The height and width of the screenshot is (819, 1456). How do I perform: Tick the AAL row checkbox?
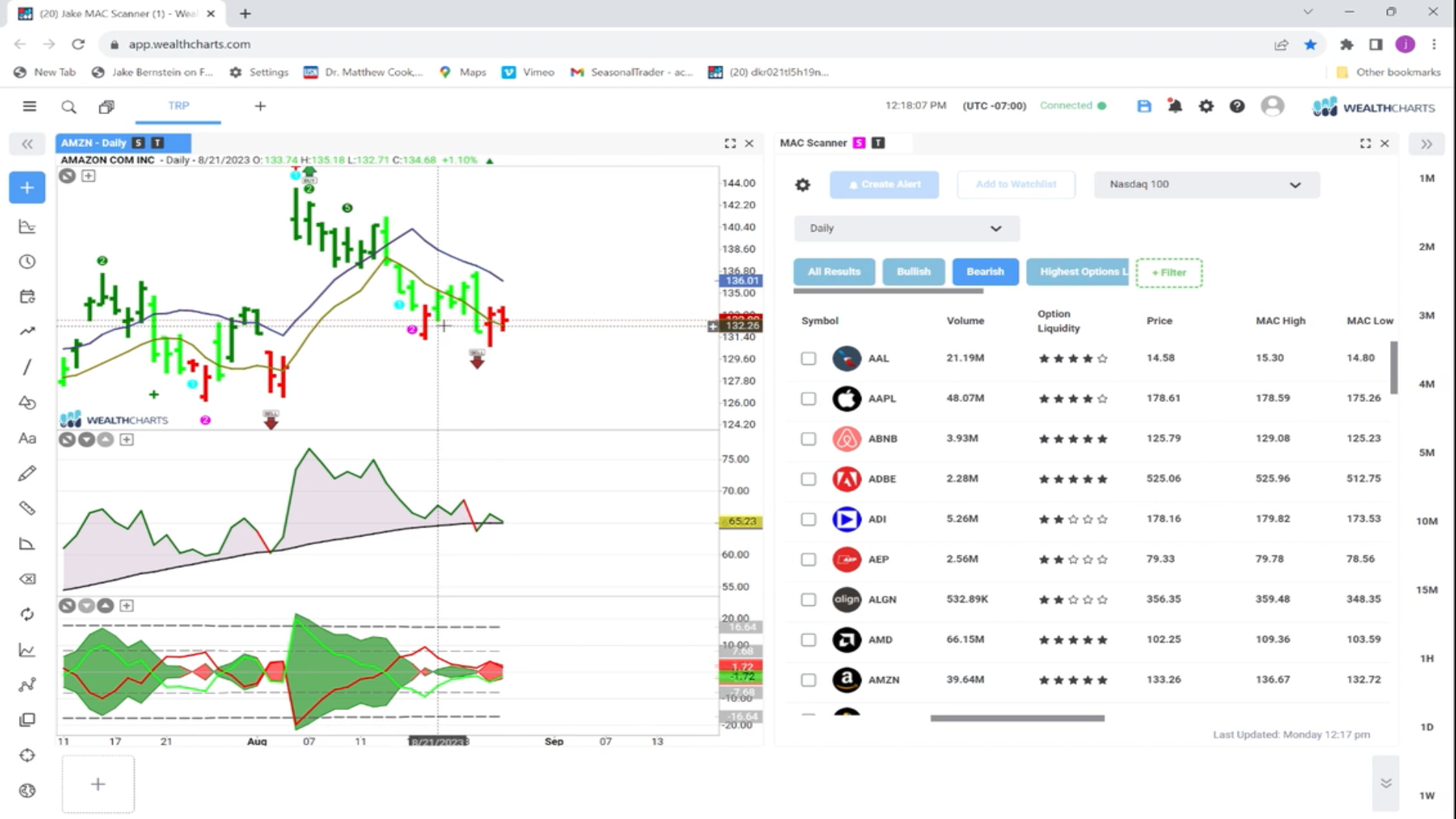click(x=808, y=359)
